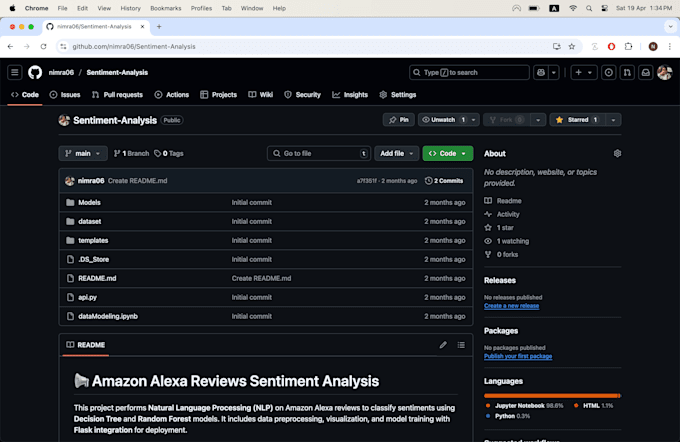Reload the page in Chrome
Screen dimensions: 680x442
tap(43, 46)
